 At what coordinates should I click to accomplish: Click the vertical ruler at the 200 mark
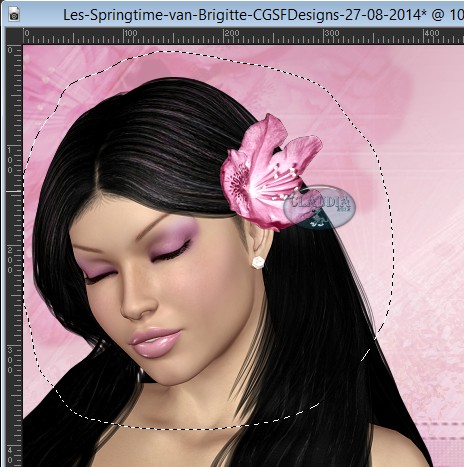(10, 260)
